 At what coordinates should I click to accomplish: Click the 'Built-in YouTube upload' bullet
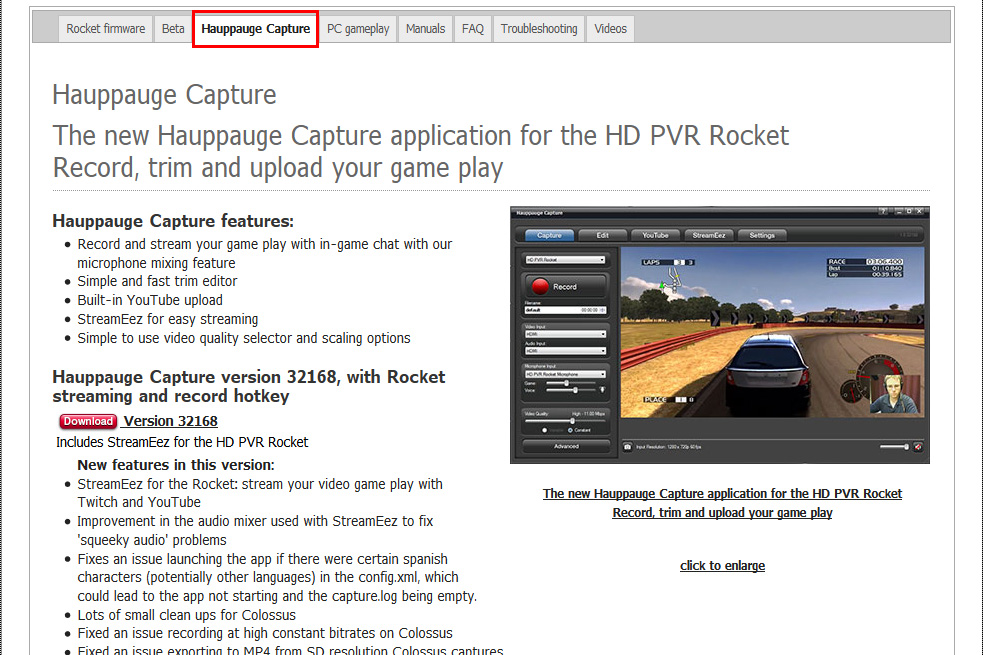150,300
